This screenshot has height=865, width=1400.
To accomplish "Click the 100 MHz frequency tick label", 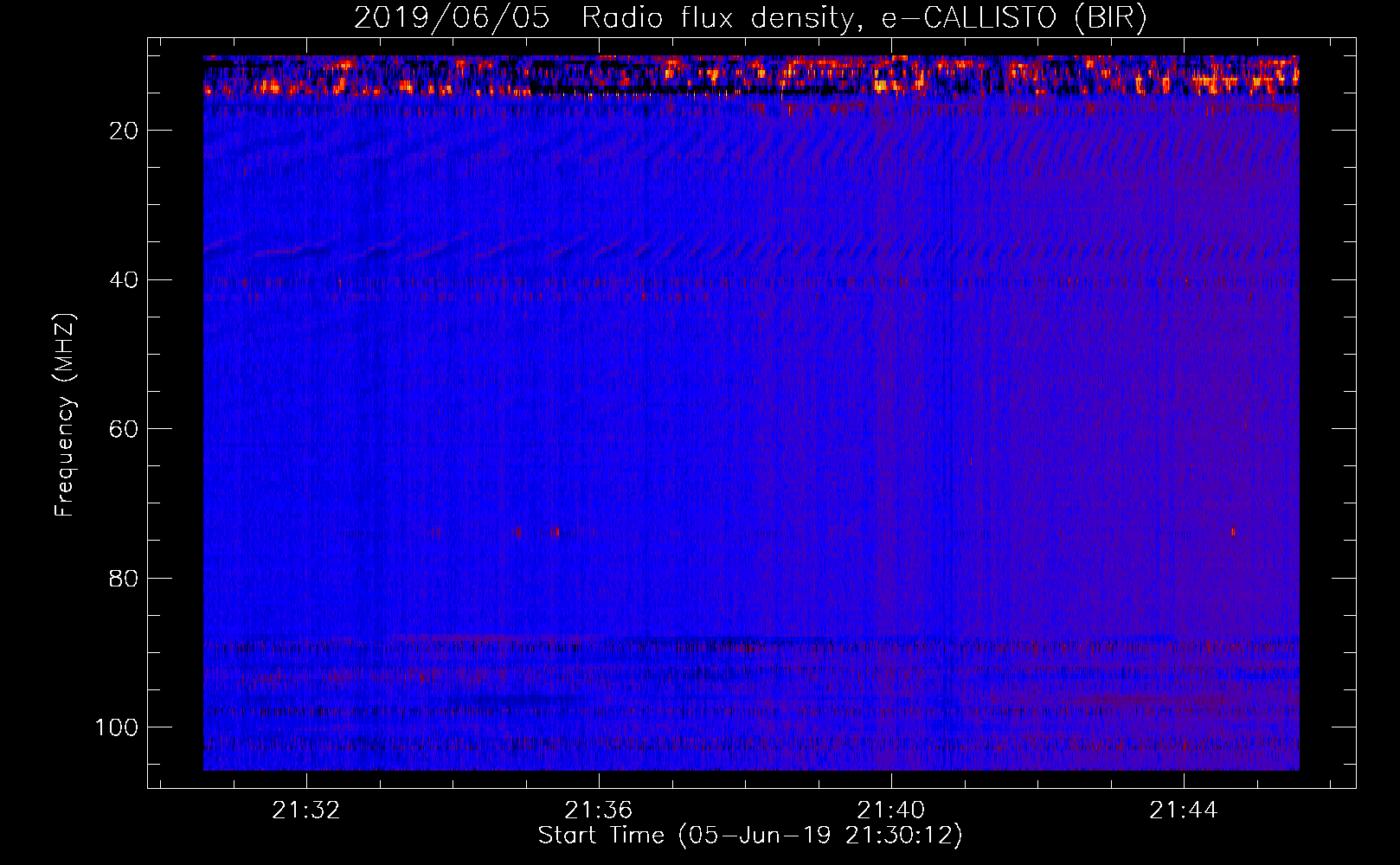I will [117, 727].
